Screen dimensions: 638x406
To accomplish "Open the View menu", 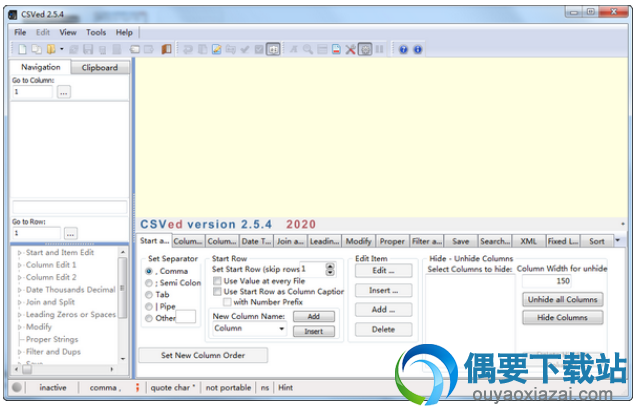I will (x=68, y=32).
